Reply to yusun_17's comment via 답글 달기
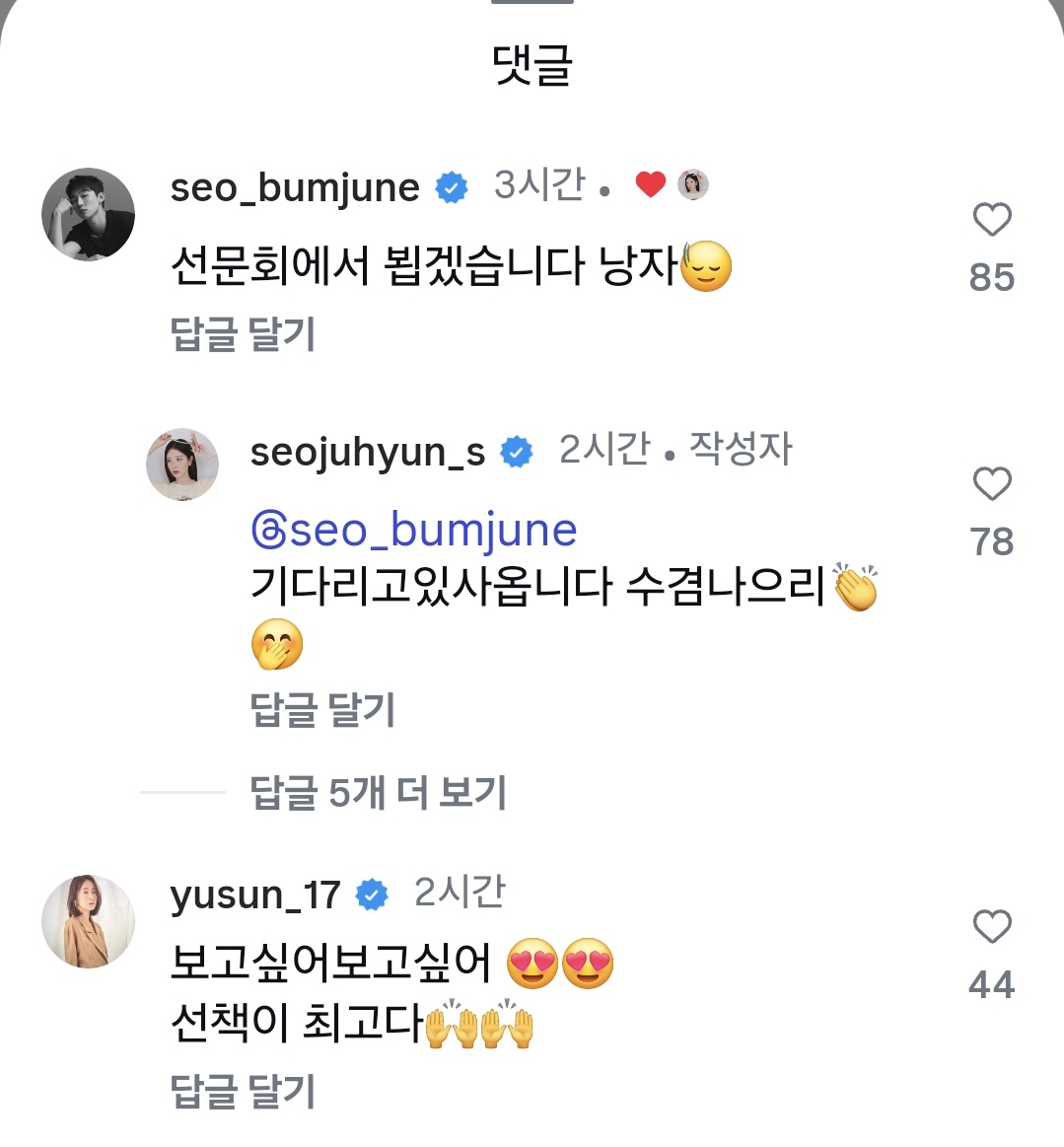1064x1147 pixels. pos(243,1092)
